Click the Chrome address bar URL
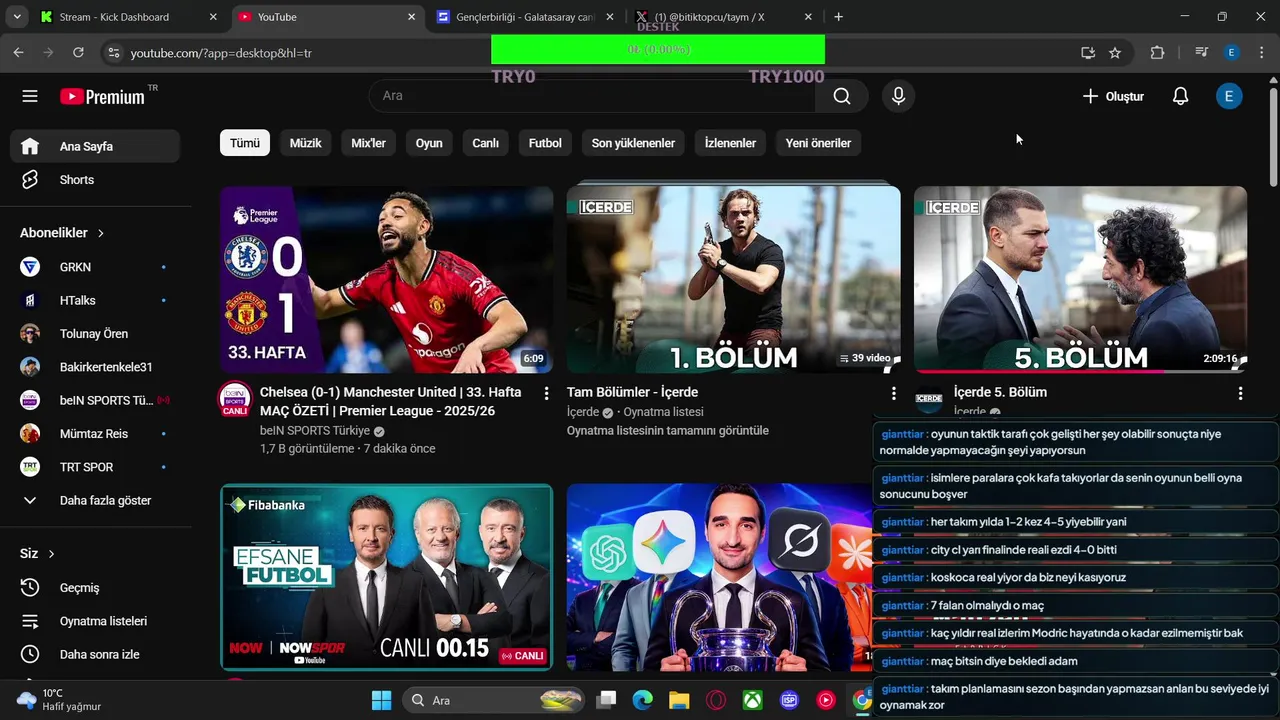1280x720 pixels. pyautogui.click(x=221, y=53)
